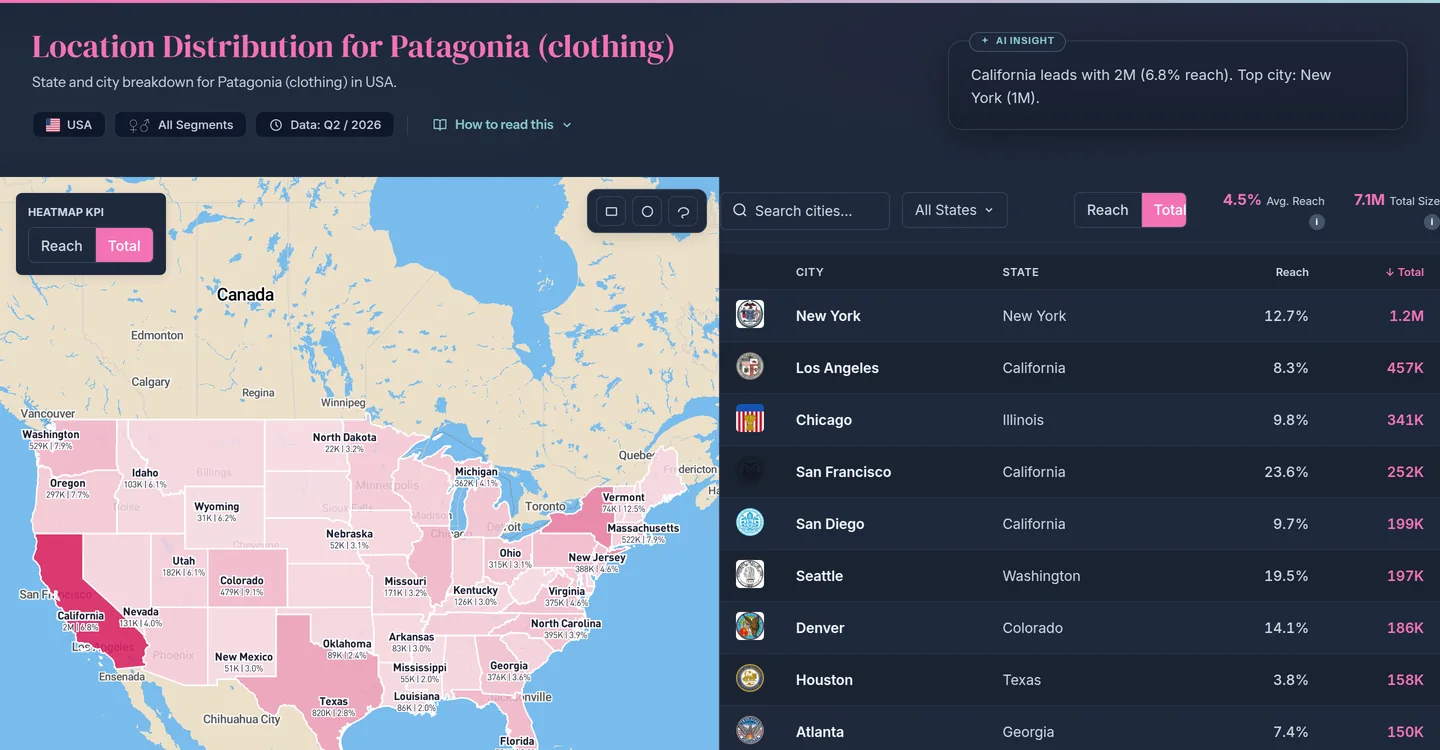
Task: Click the search magnifier icon
Action: pyautogui.click(x=740, y=210)
